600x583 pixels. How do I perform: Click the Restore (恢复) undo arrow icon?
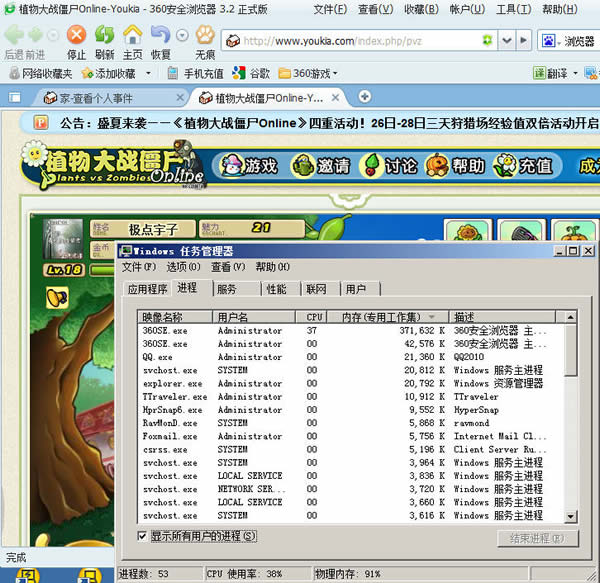click(160, 35)
